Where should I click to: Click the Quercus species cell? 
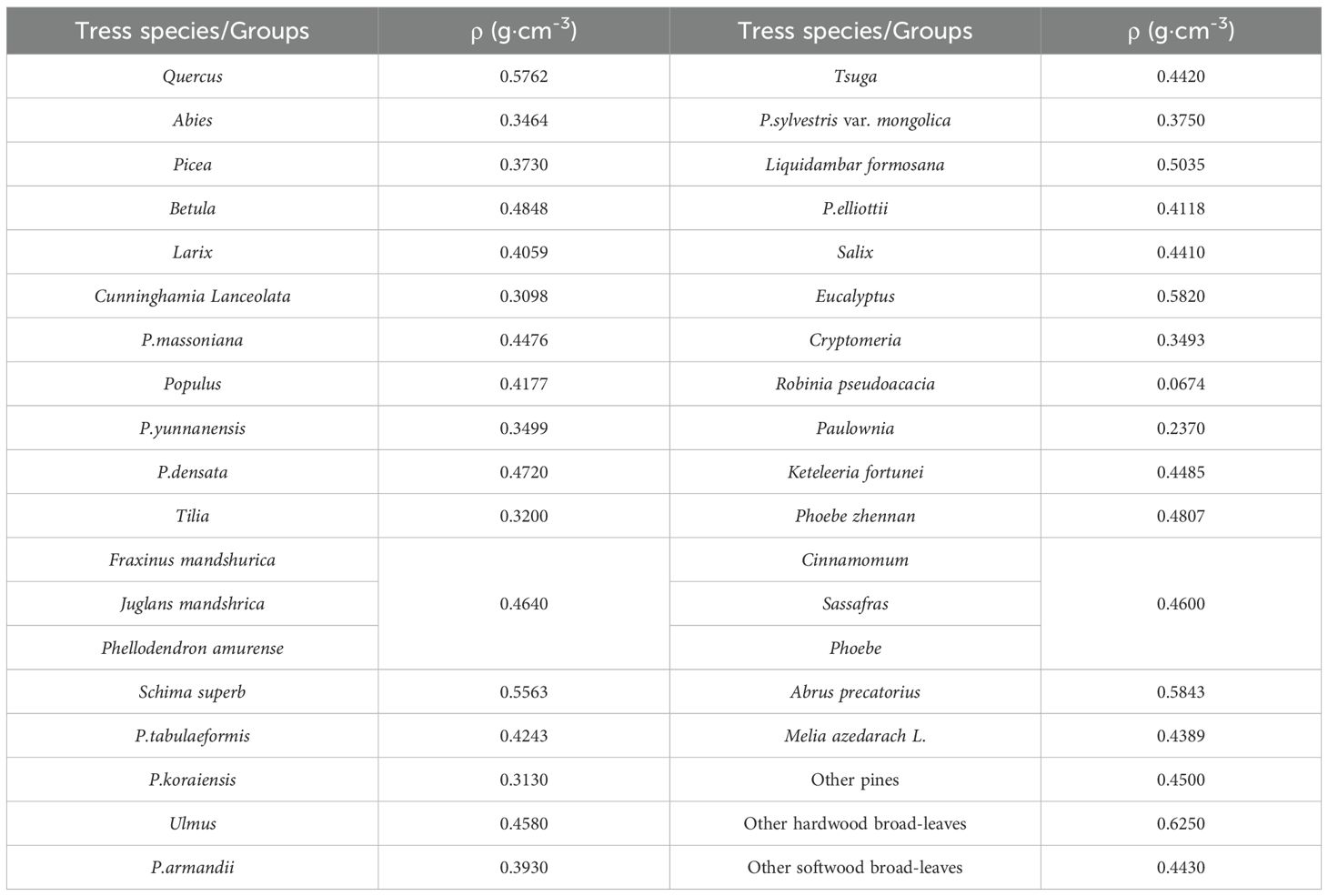click(192, 76)
